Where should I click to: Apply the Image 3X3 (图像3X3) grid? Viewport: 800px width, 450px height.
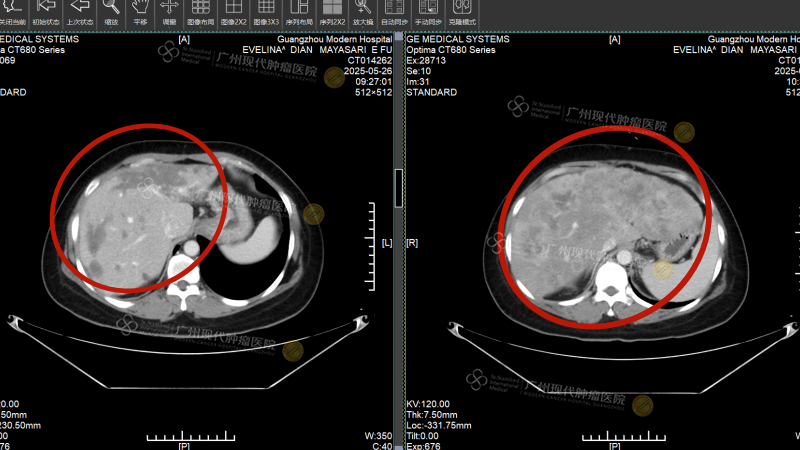[x=267, y=10]
